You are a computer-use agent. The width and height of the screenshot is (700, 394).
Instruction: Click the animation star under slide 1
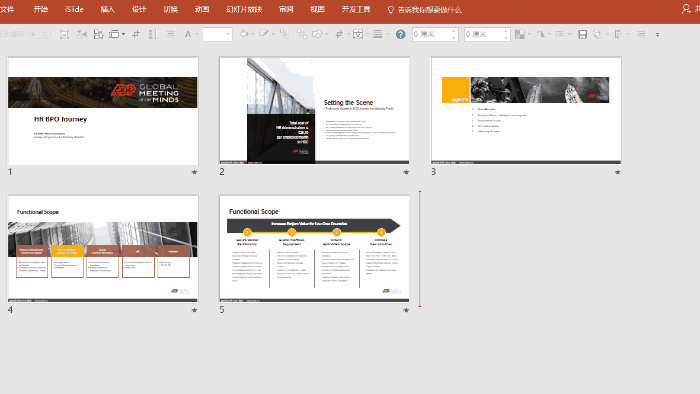click(x=194, y=172)
